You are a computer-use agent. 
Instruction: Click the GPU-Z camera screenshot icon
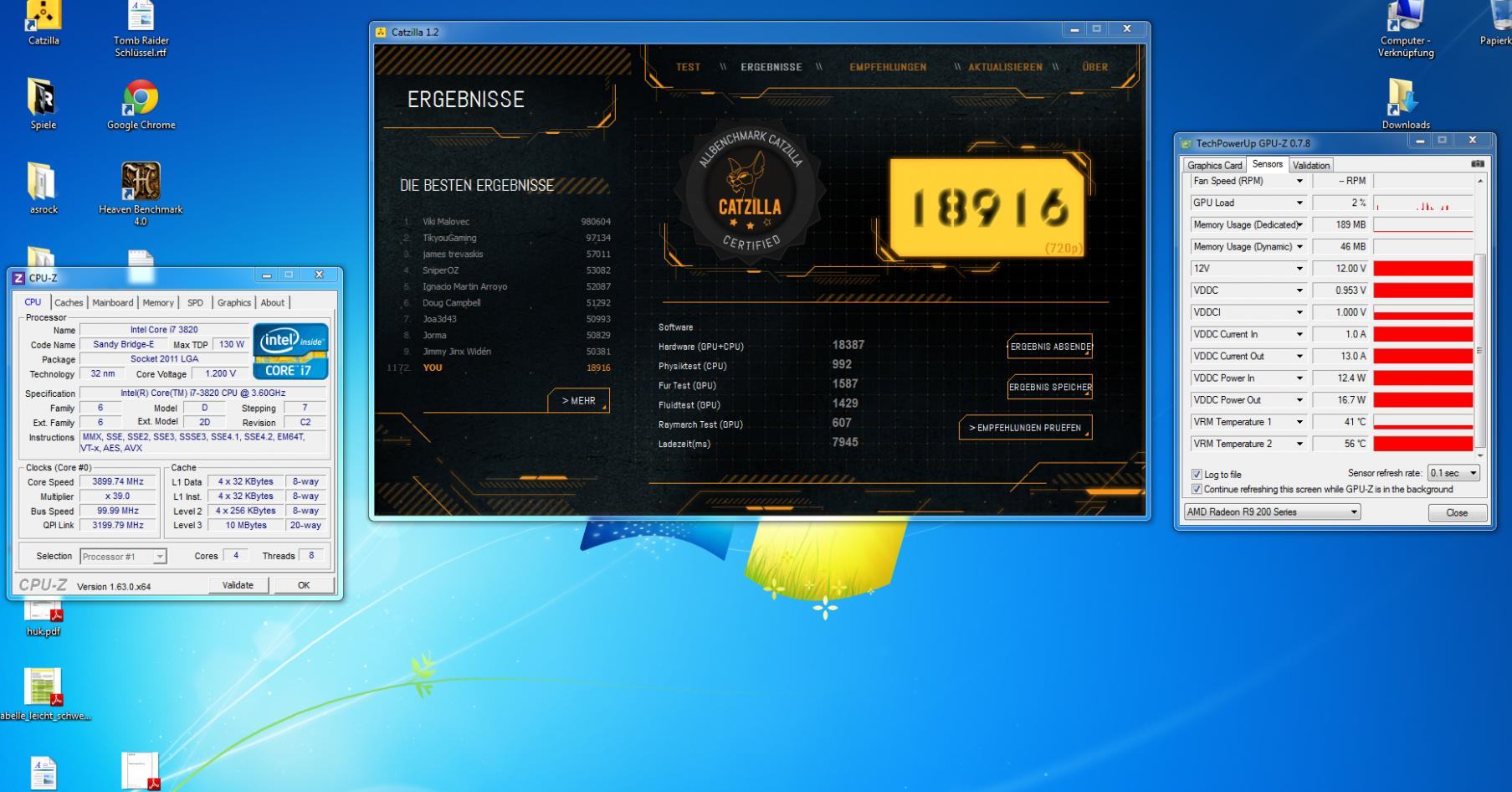[x=1478, y=164]
